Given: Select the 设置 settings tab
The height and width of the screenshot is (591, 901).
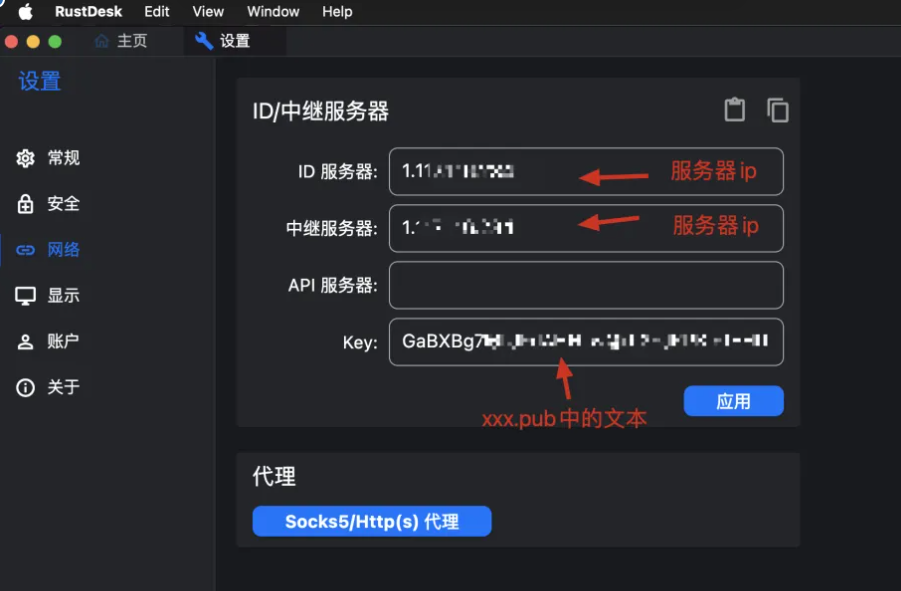Looking at the screenshot, I should coord(234,41).
